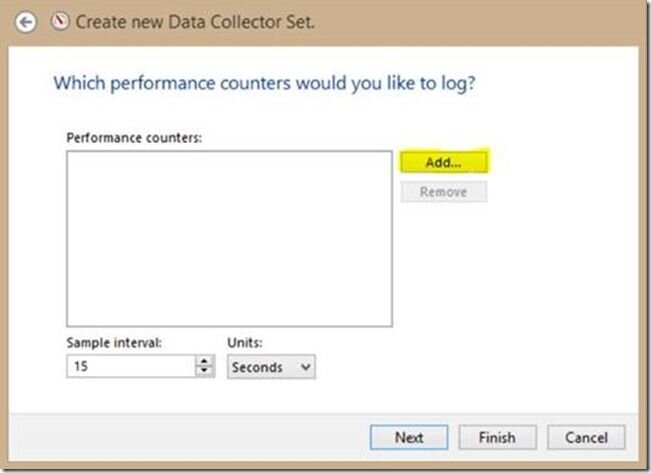Click the Finish button
The width and height of the screenshot is (651, 473).
(497, 437)
